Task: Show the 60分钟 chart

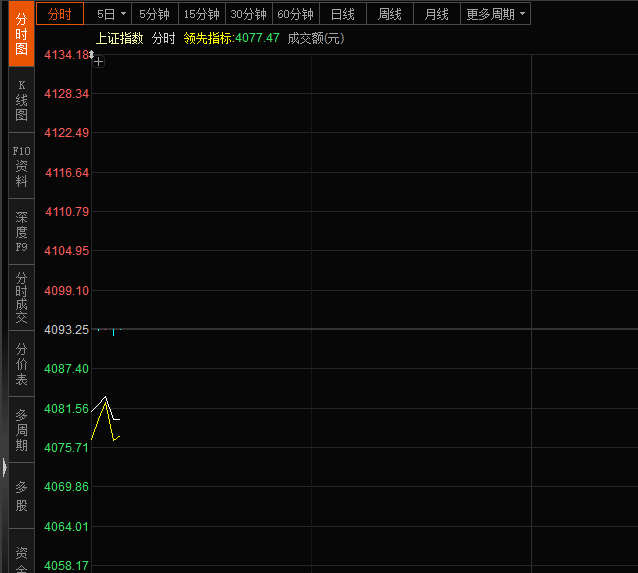Action: pyautogui.click(x=295, y=14)
